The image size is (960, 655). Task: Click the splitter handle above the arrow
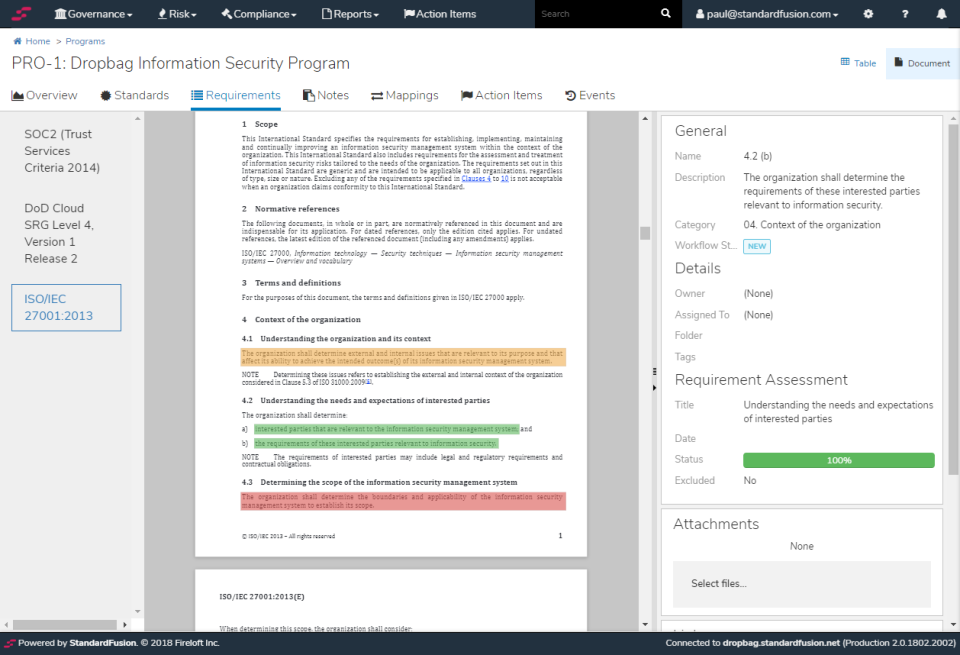point(654,372)
